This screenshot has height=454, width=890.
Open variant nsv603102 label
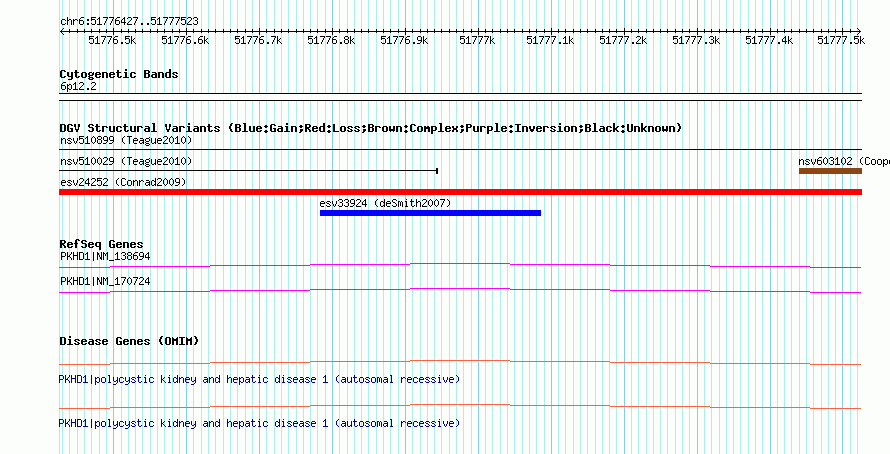coord(843,162)
